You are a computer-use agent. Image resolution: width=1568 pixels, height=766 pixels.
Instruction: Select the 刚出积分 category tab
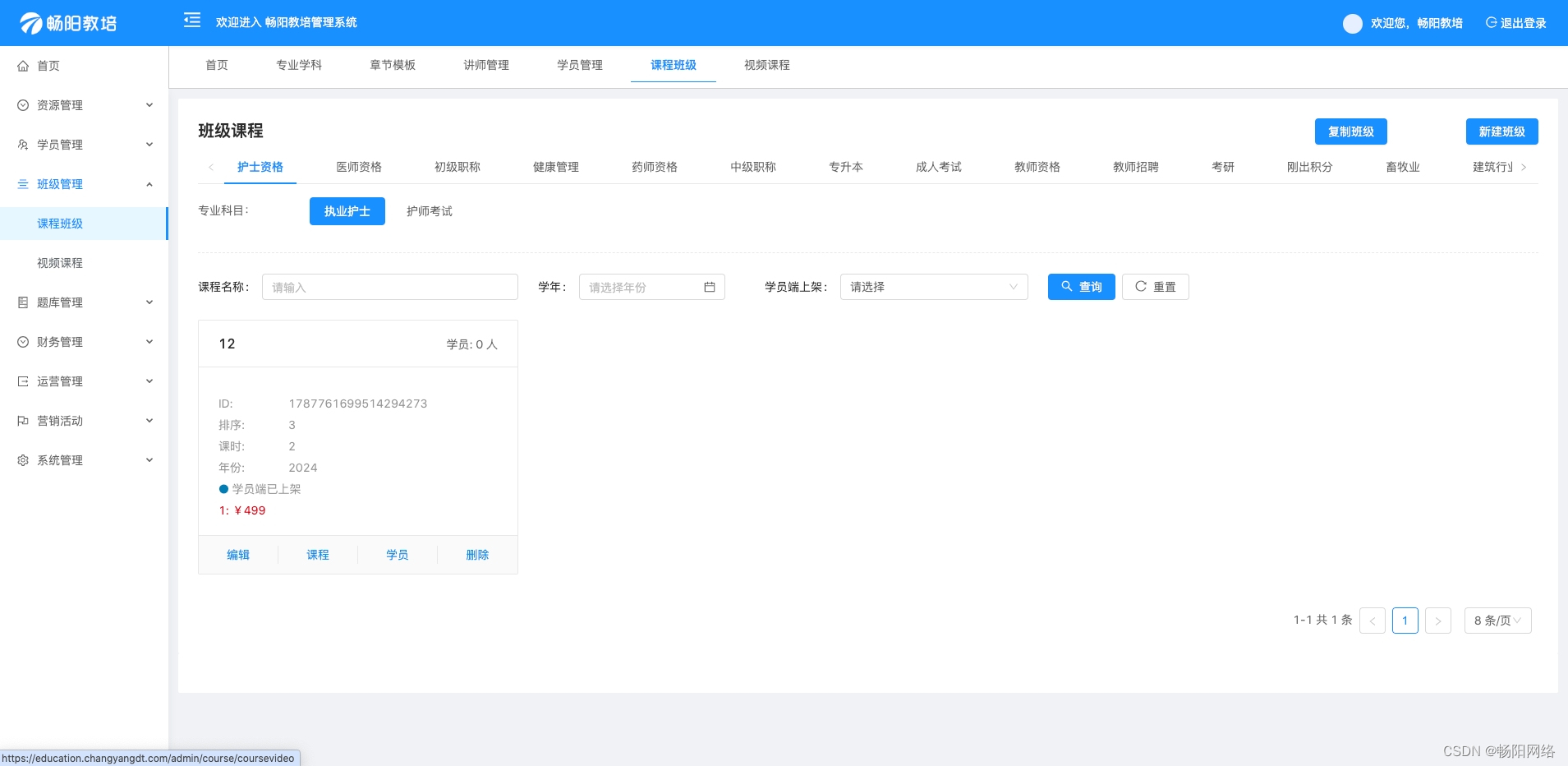click(1310, 167)
